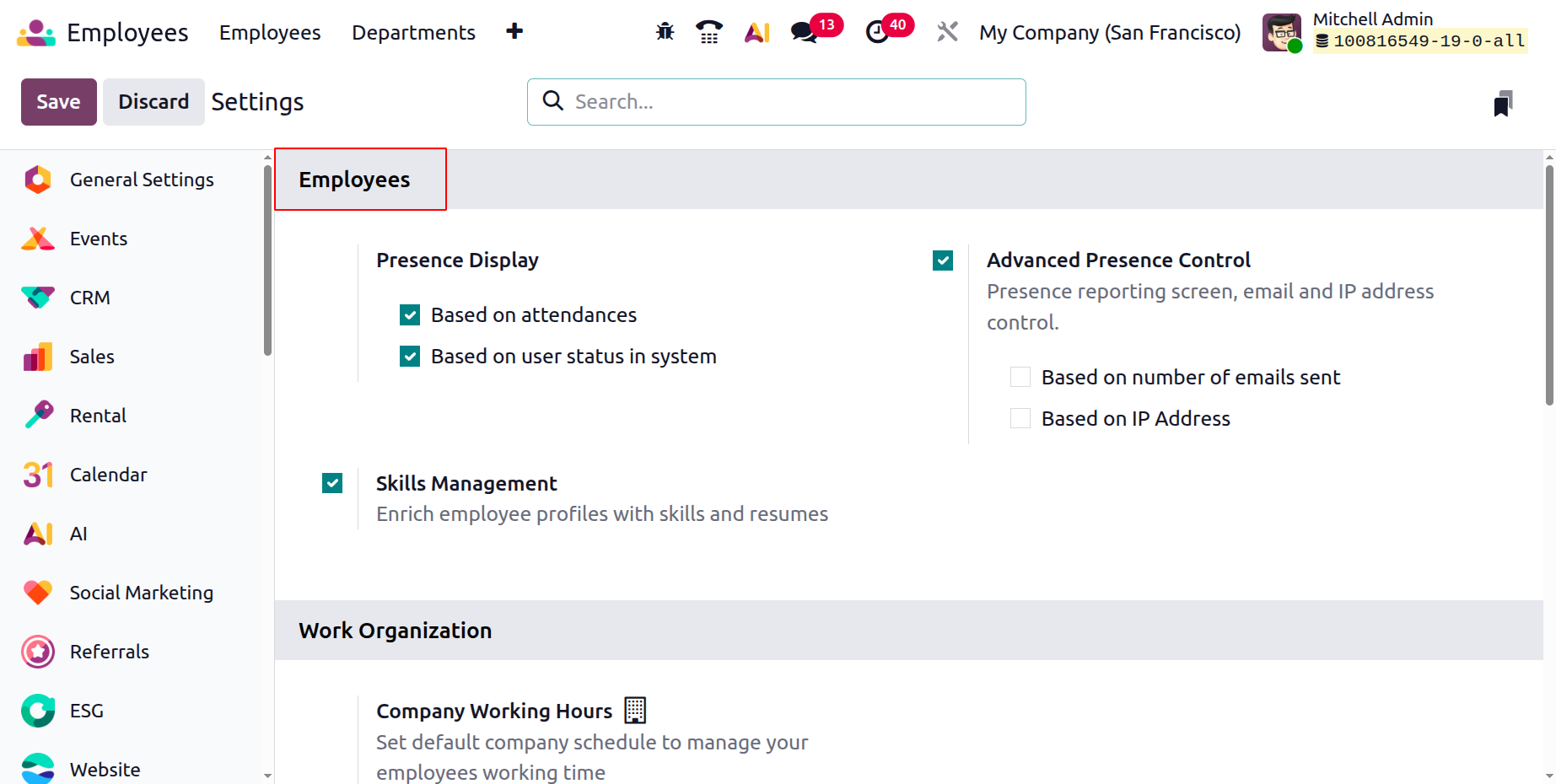This screenshot has height=784, width=1556.
Task: Click the bookmark icon near search
Action: [x=1502, y=104]
